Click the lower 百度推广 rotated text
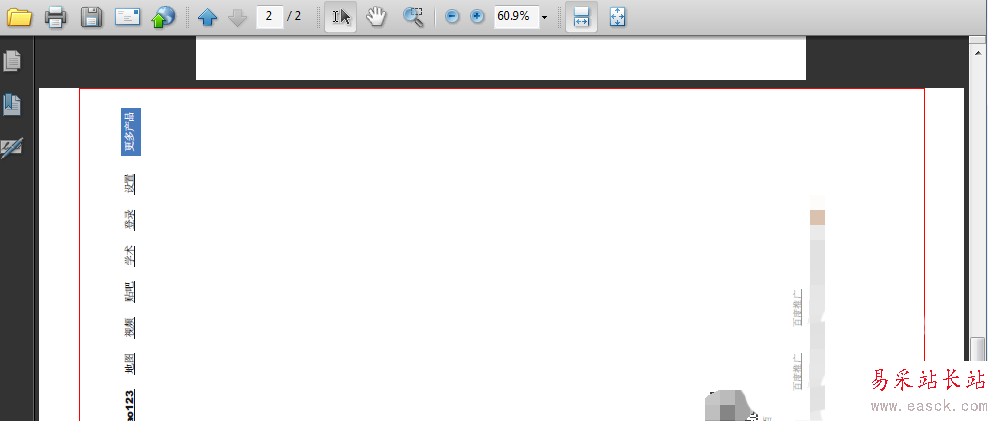The width and height of the screenshot is (988, 421). [x=798, y=371]
